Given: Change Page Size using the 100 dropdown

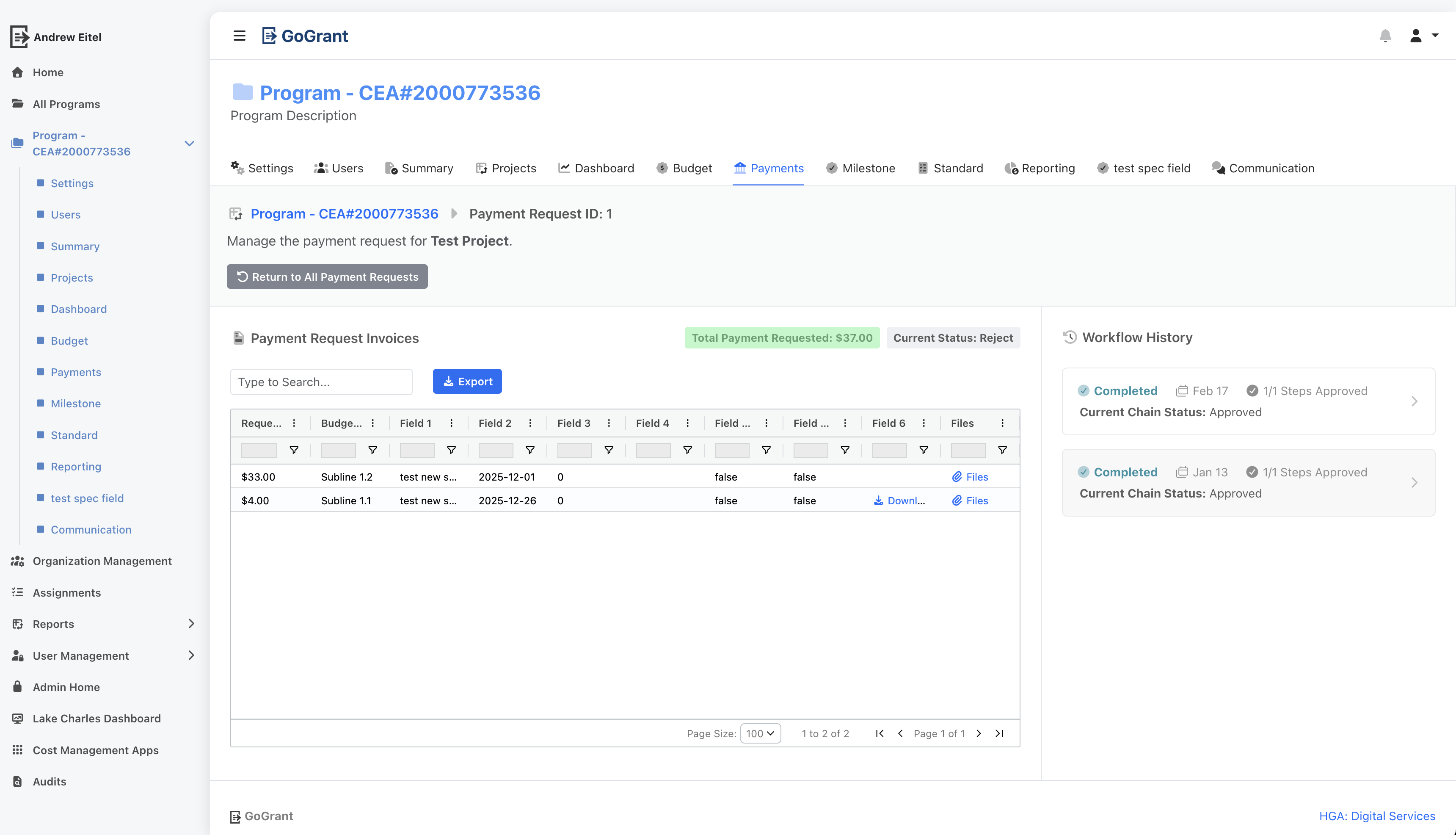Looking at the screenshot, I should [x=760, y=733].
